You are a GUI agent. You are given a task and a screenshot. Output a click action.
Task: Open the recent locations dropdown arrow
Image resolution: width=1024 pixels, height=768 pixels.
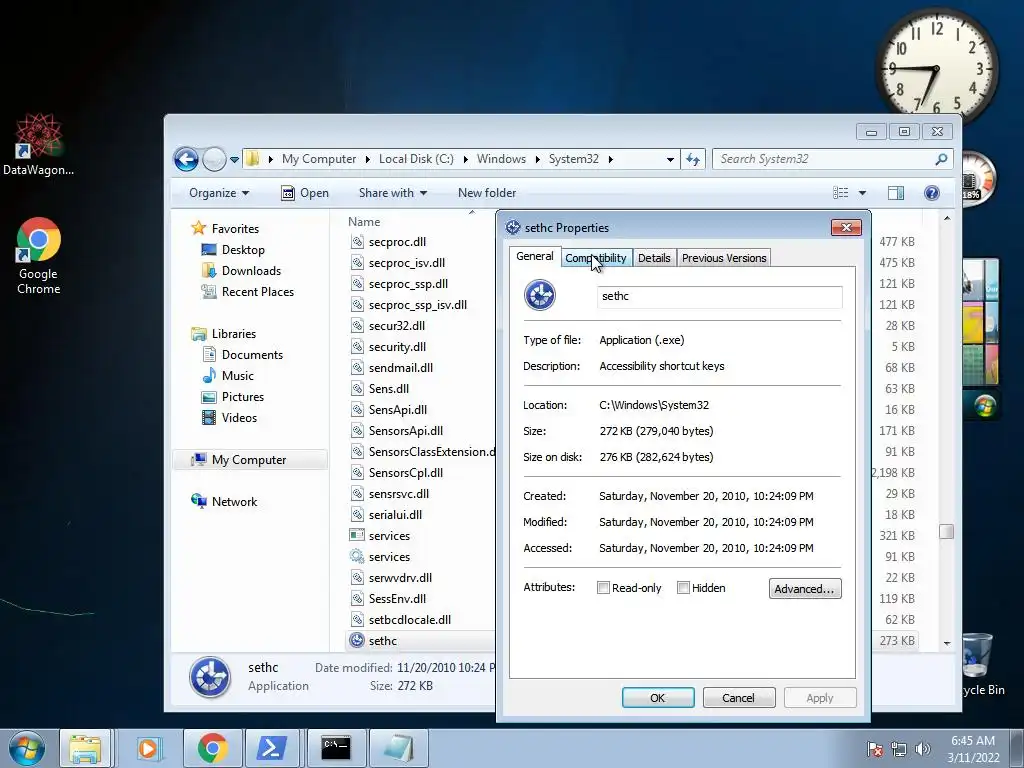pyautogui.click(x=234, y=159)
